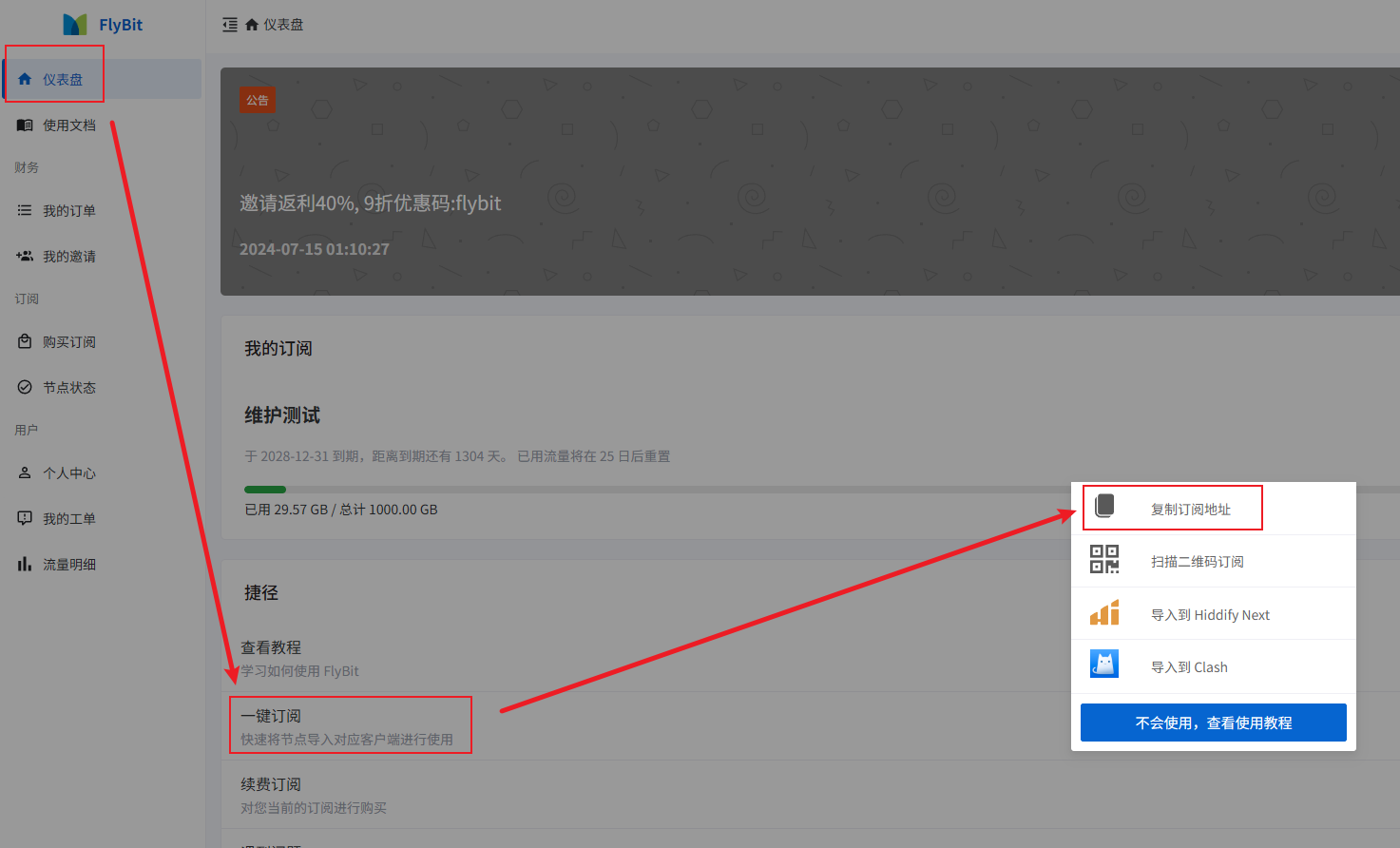The height and width of the screenshot is (848, 1400).
Task: Go to 我的订单 in the sidebar
Action: 68,211
